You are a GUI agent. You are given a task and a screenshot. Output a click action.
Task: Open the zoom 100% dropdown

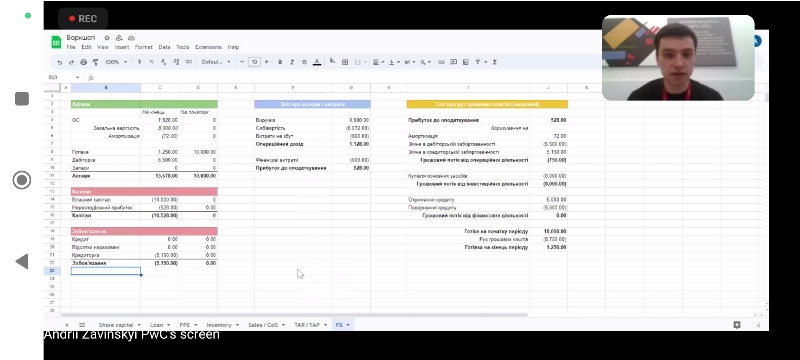[116, 62]
